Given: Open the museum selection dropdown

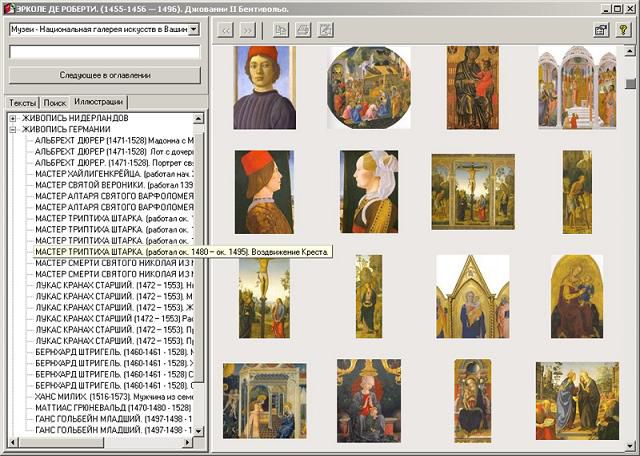Looking at the screenshot, I should tap(193, 30).
